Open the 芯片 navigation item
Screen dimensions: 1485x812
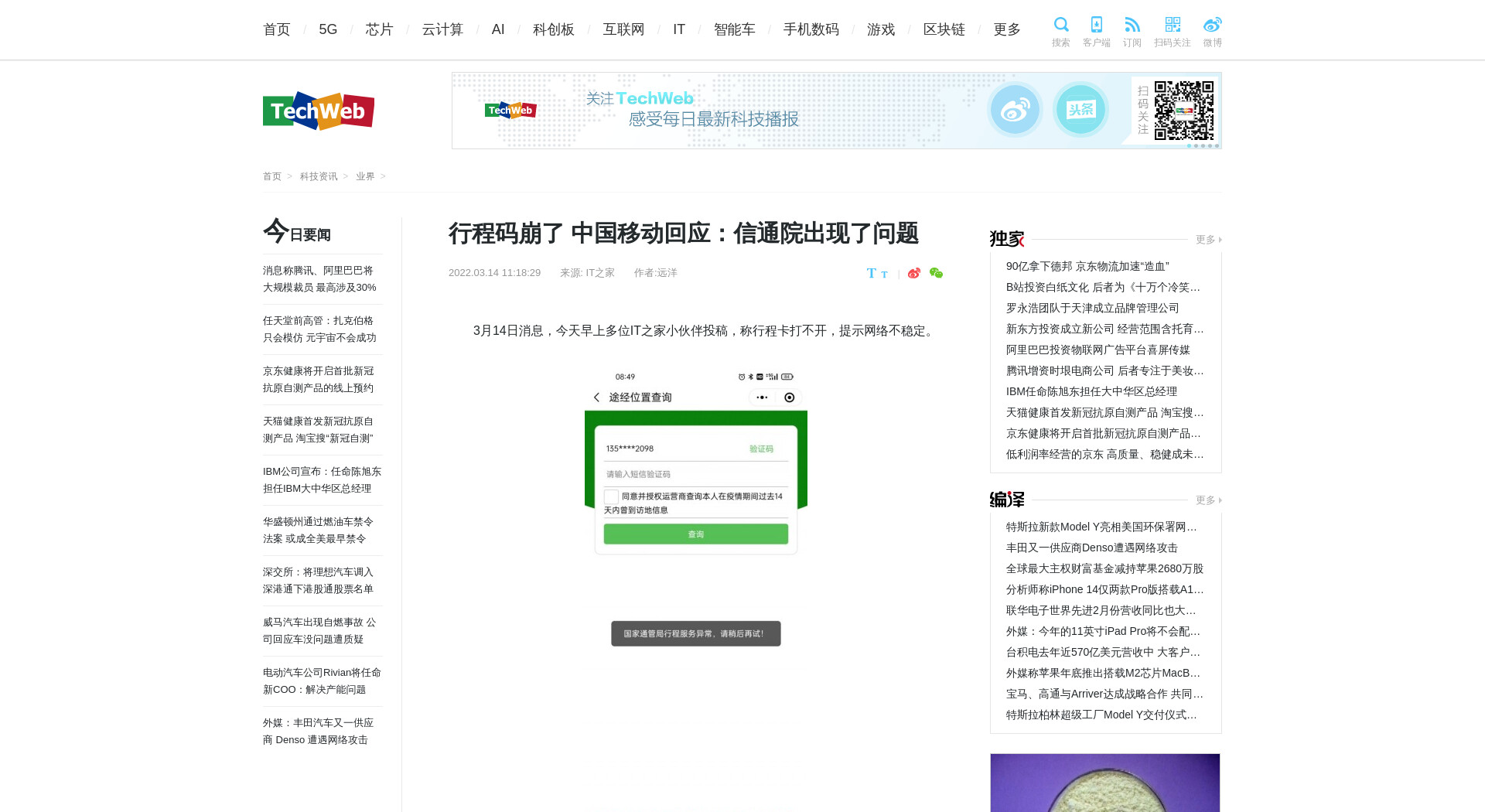pyautogui.click(x=380, y=29)
